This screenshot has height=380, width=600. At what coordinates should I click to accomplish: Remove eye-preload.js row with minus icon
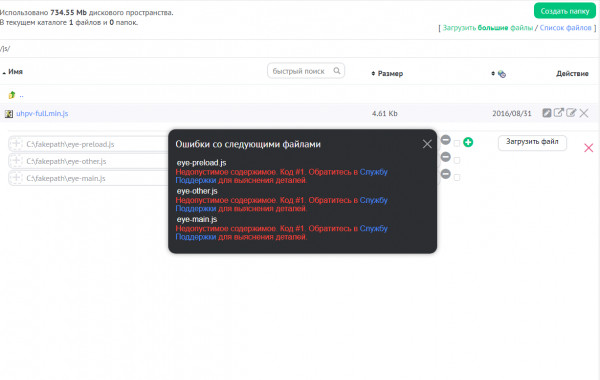pos(445,140)
